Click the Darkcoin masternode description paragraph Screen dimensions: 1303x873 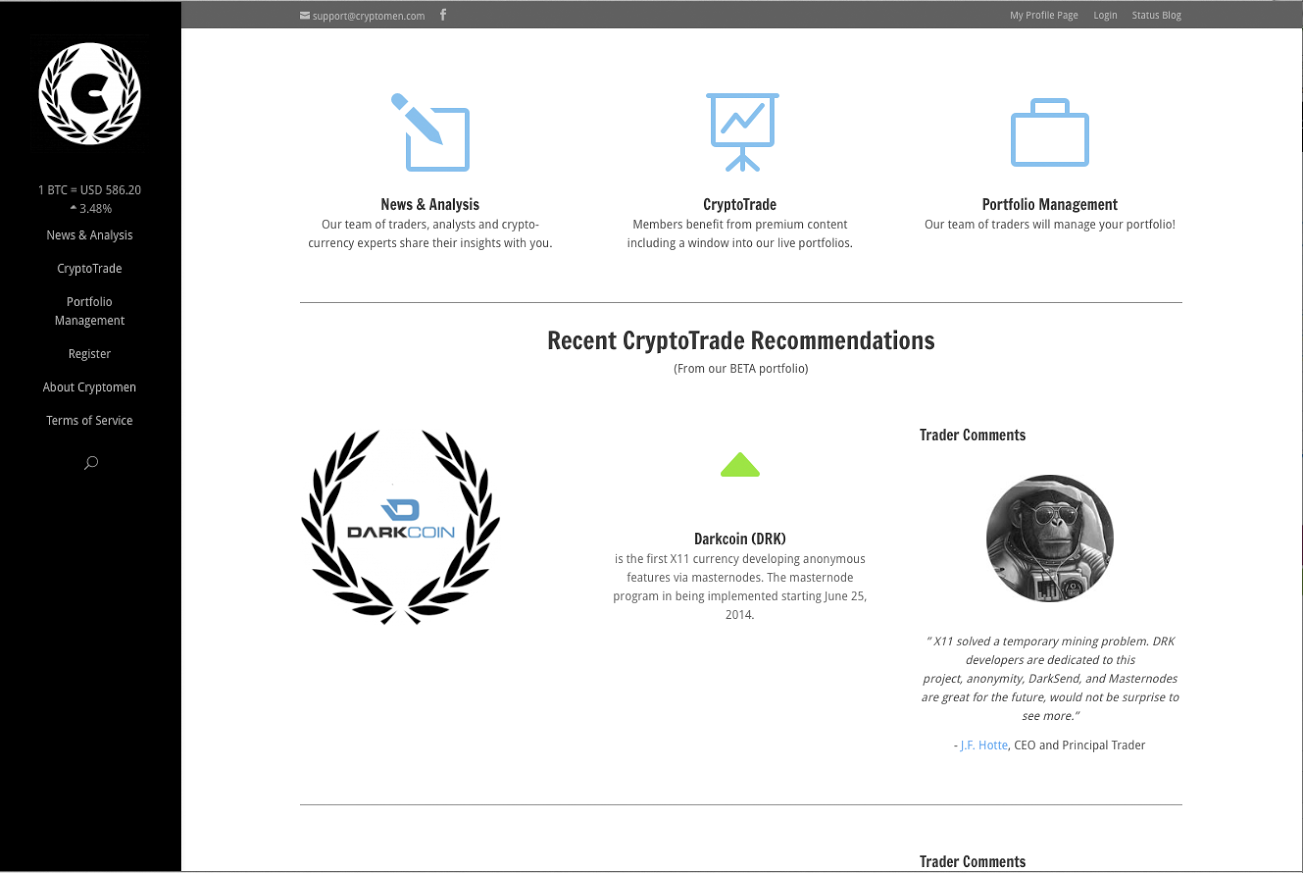point(740,587)
